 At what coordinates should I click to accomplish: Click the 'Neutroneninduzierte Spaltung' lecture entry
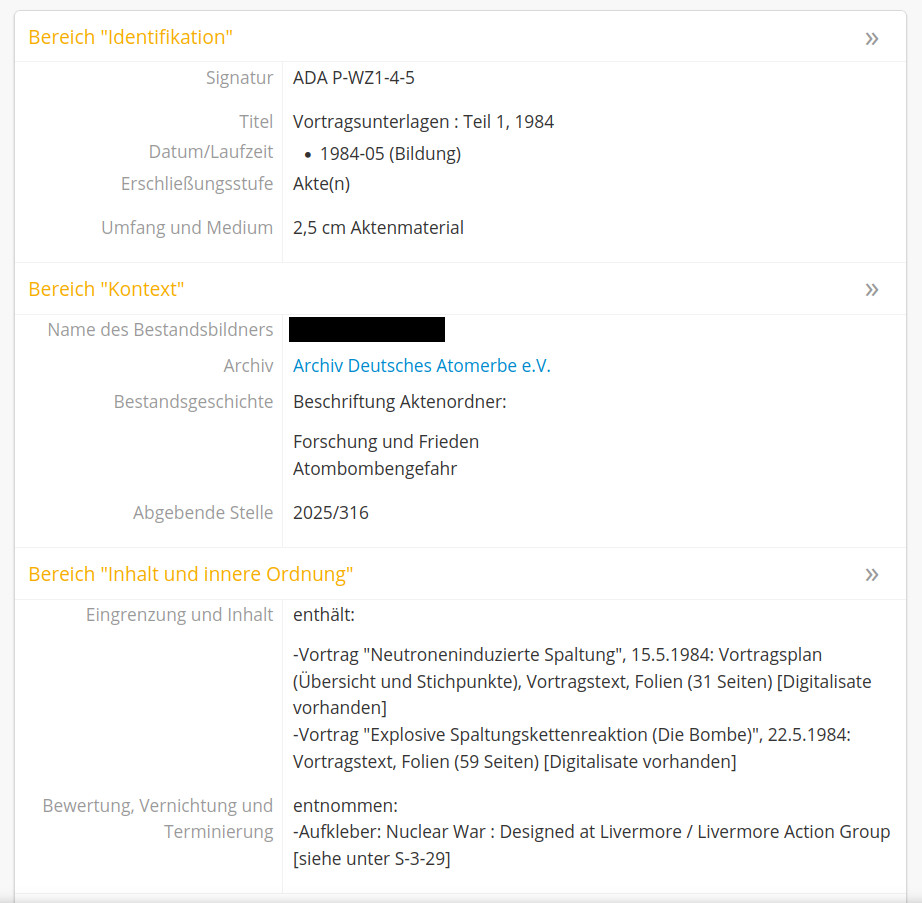coord(490,655)
